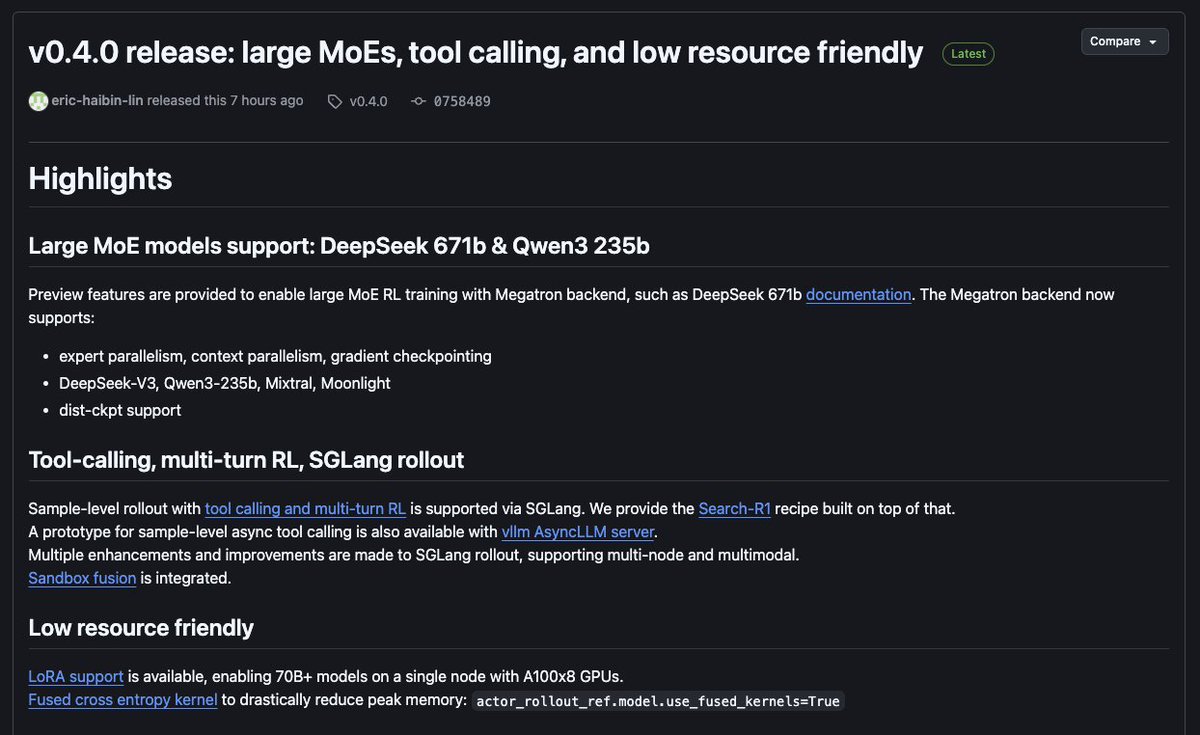Open the Sandbox fusion link

82,577
